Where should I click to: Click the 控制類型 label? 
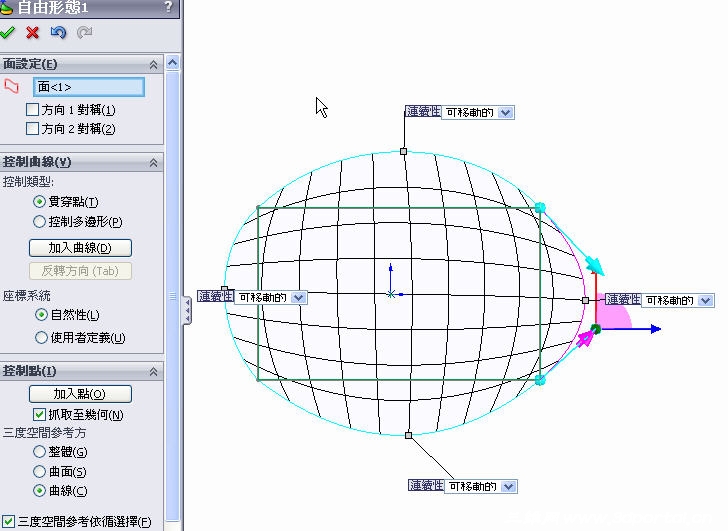pos(28,181)
